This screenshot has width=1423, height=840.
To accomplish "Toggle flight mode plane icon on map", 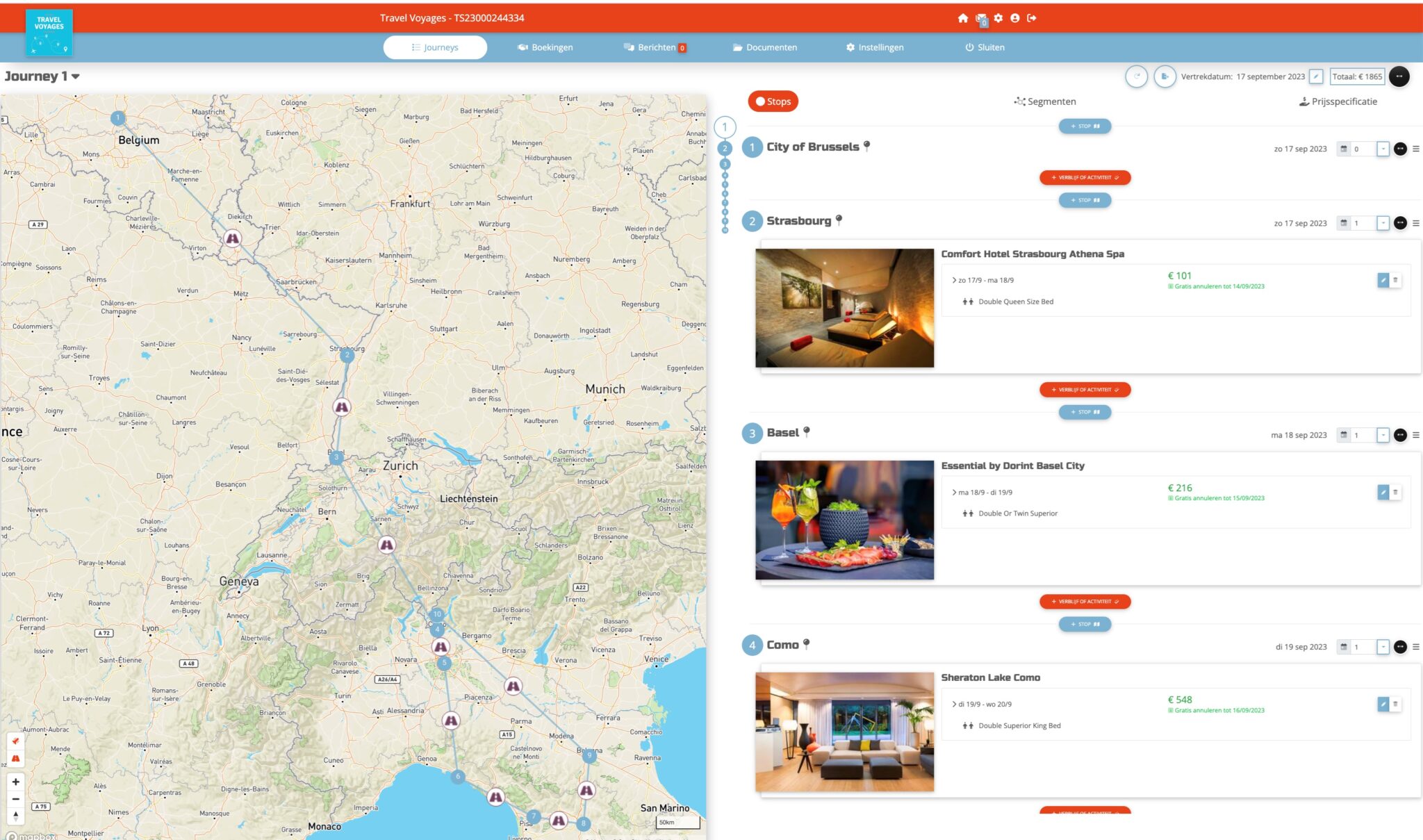I will [15, 741].
